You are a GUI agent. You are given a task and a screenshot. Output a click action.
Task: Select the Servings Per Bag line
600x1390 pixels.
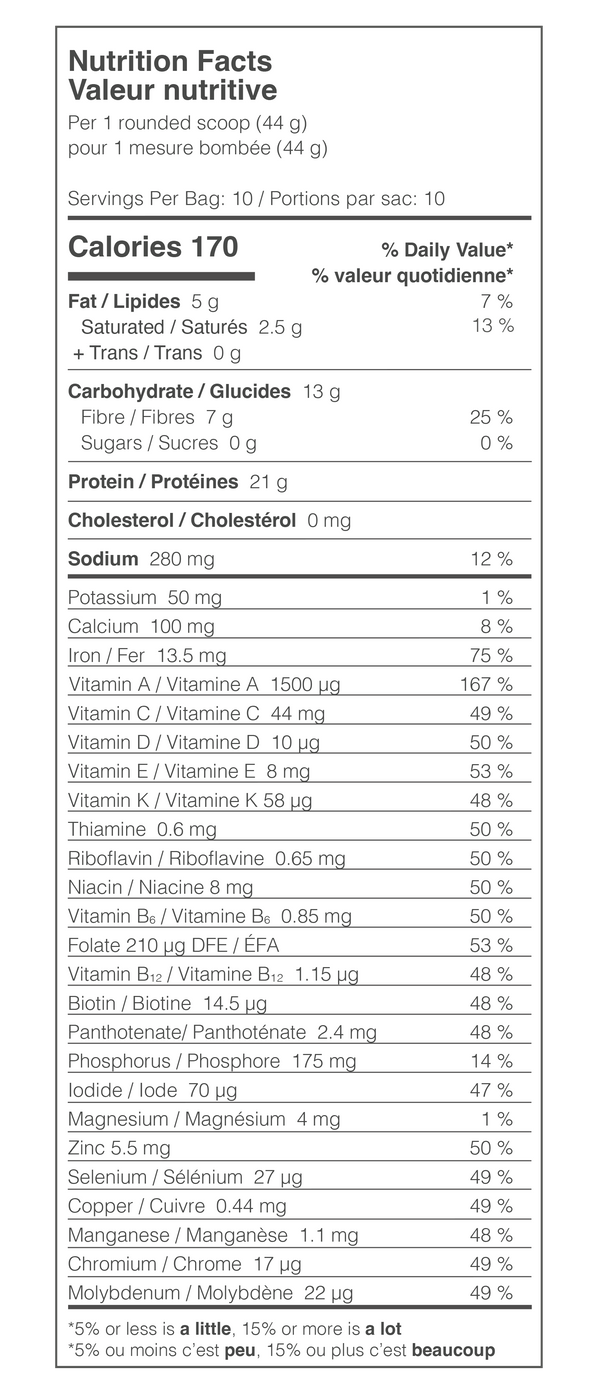point(256,199)
